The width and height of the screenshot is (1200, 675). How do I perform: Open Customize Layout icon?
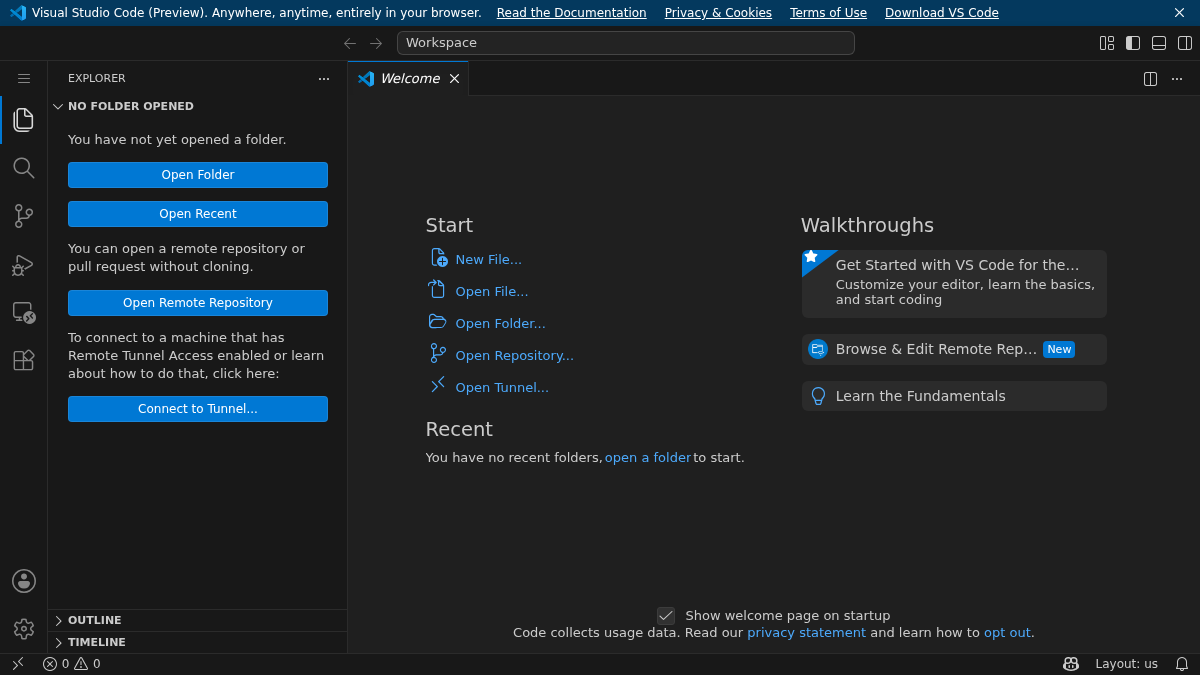pos(1107,43)
